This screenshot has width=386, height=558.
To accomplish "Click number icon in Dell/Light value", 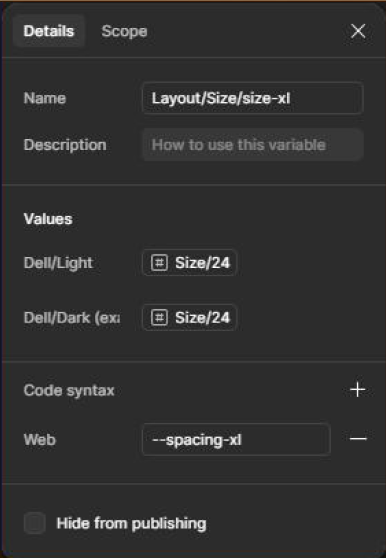I will 159,263.
